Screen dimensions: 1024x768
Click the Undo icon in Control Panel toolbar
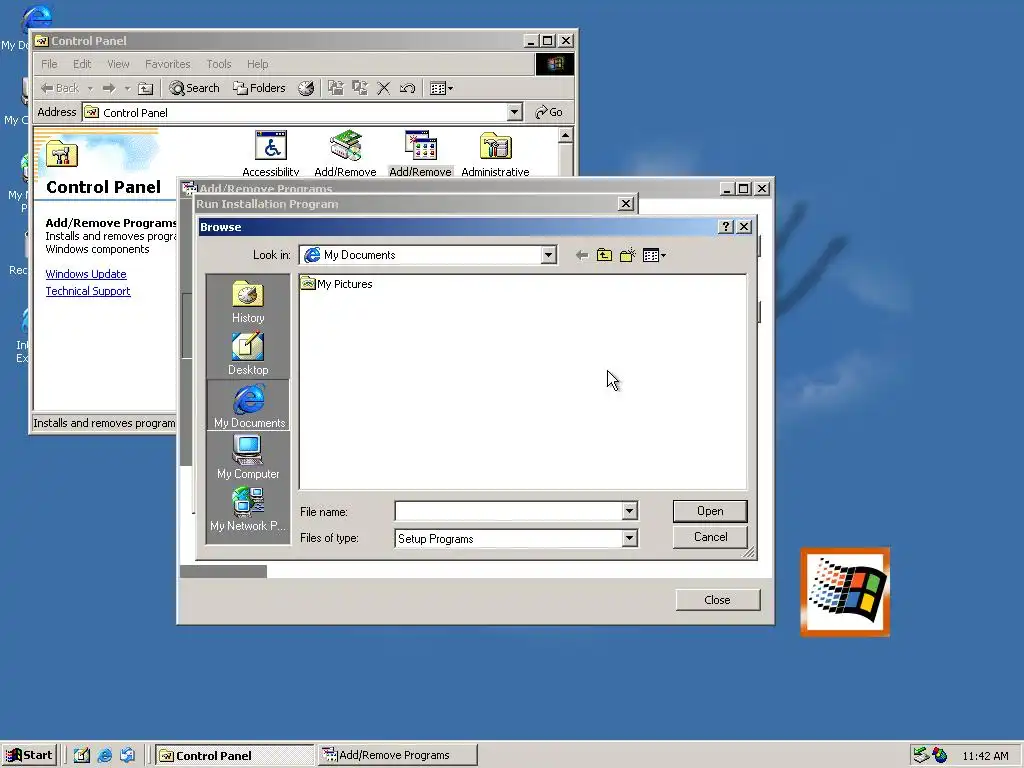pyautogui.click(x=408, y=88)
